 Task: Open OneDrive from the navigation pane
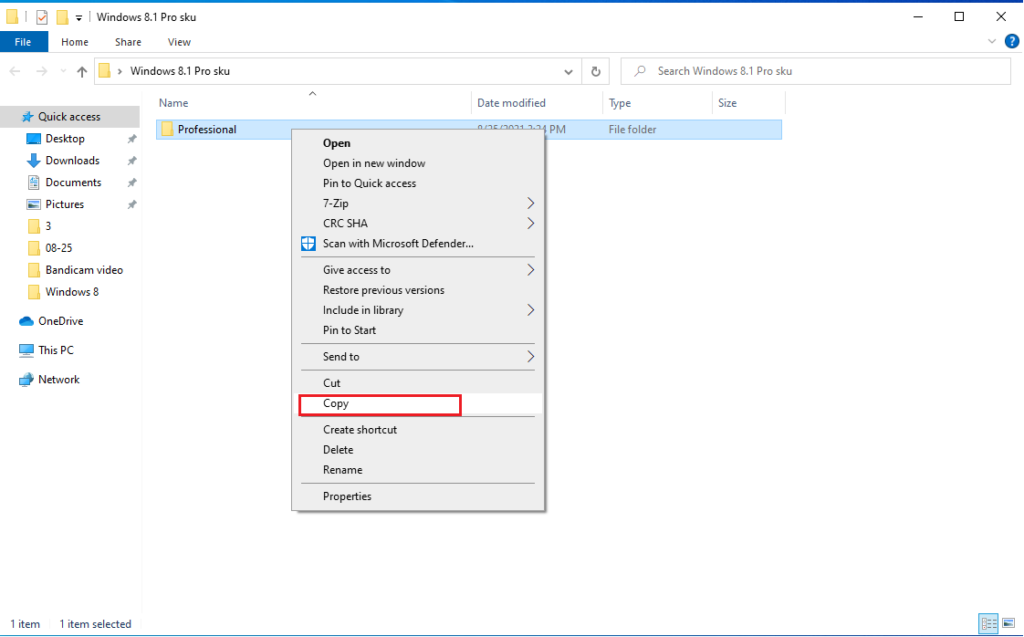[x=60, y=321]
